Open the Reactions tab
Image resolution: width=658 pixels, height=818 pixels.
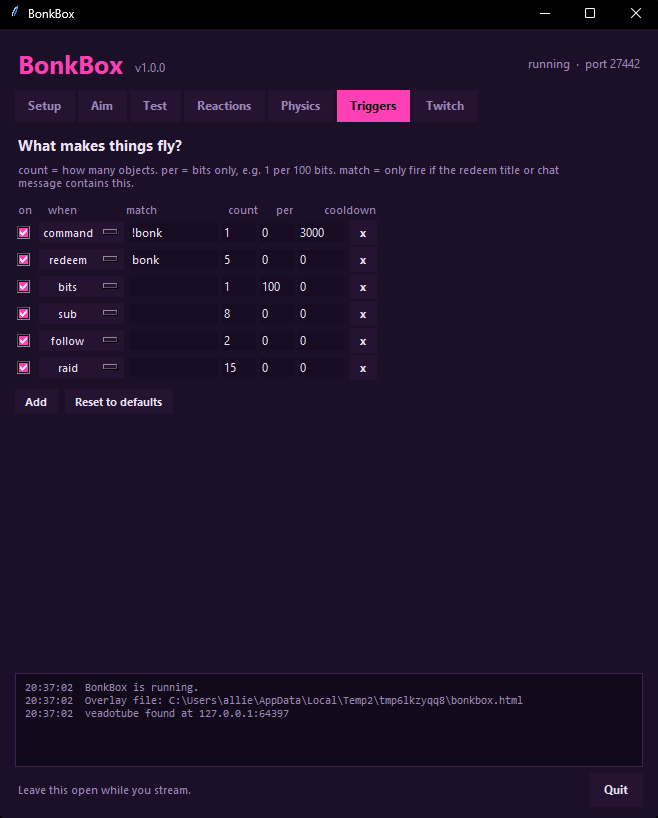(224, 106)
